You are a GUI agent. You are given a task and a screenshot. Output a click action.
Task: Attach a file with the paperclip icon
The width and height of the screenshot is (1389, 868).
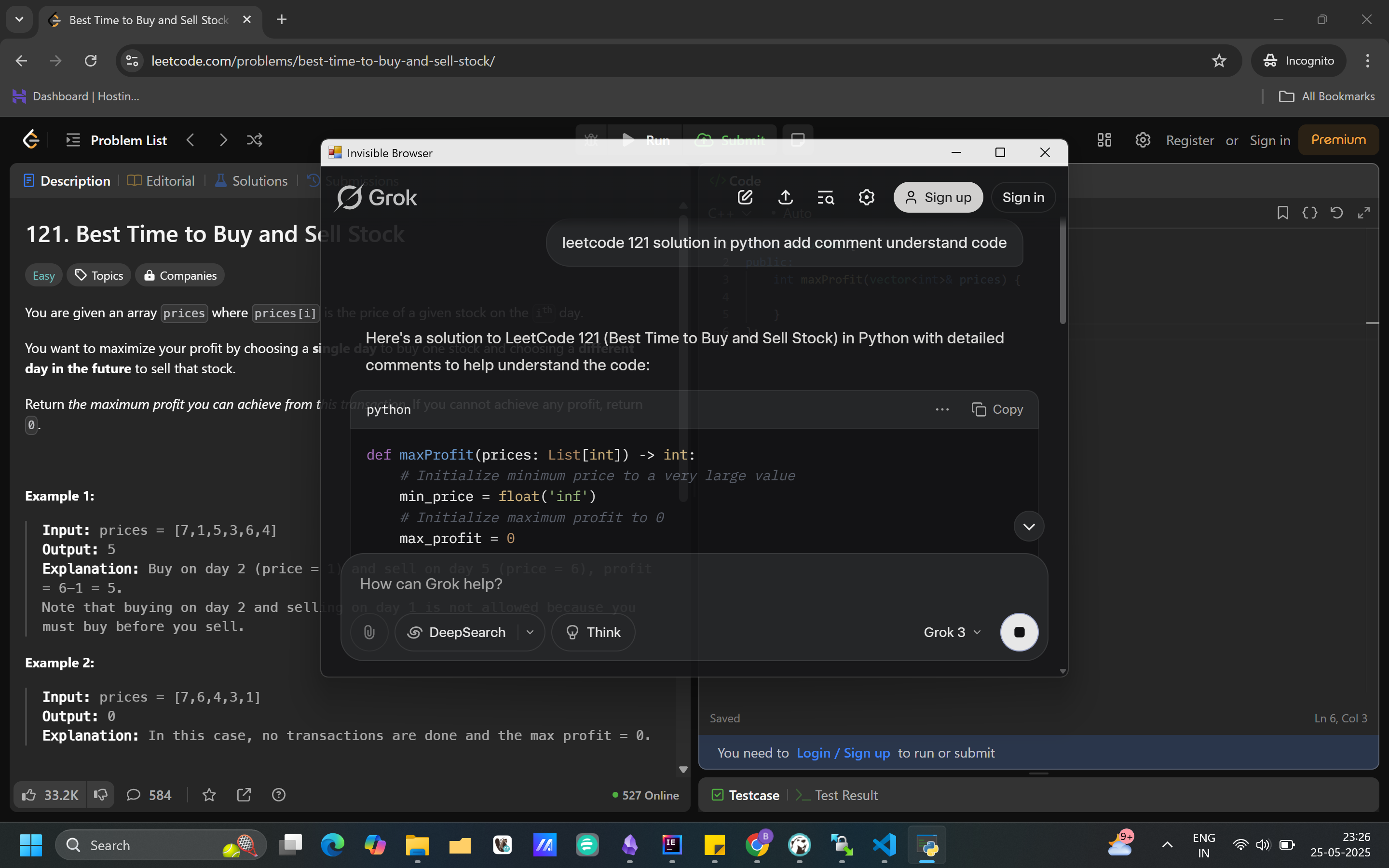pyautogui.click(x=369, y=632)
